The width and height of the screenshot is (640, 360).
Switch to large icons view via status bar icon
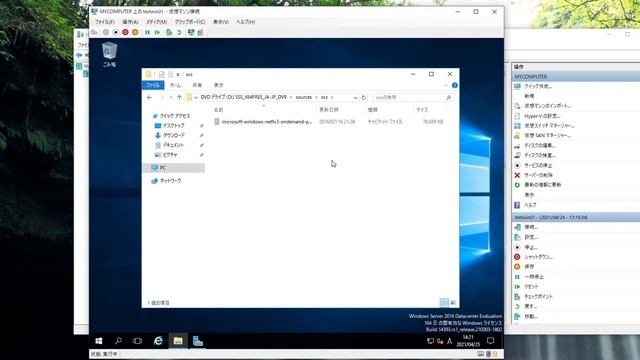(x=453, y=302)
